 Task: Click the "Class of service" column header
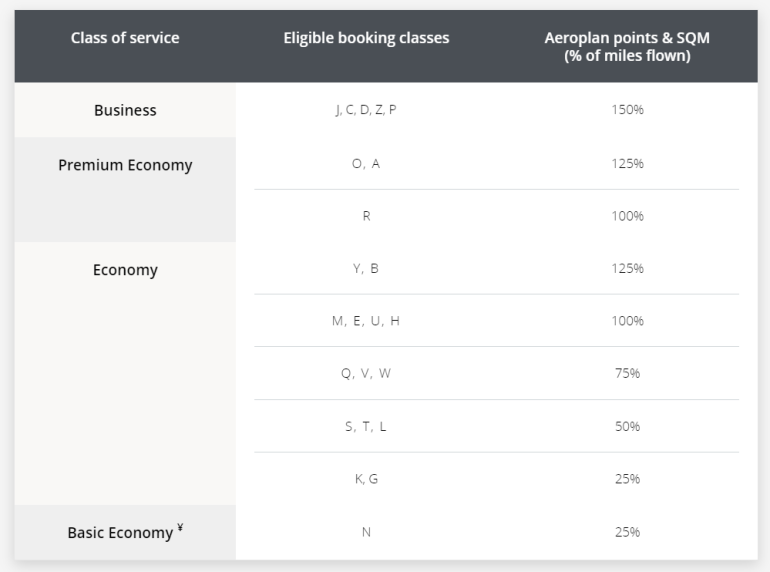pyautogui.click(x=125, y=38)
